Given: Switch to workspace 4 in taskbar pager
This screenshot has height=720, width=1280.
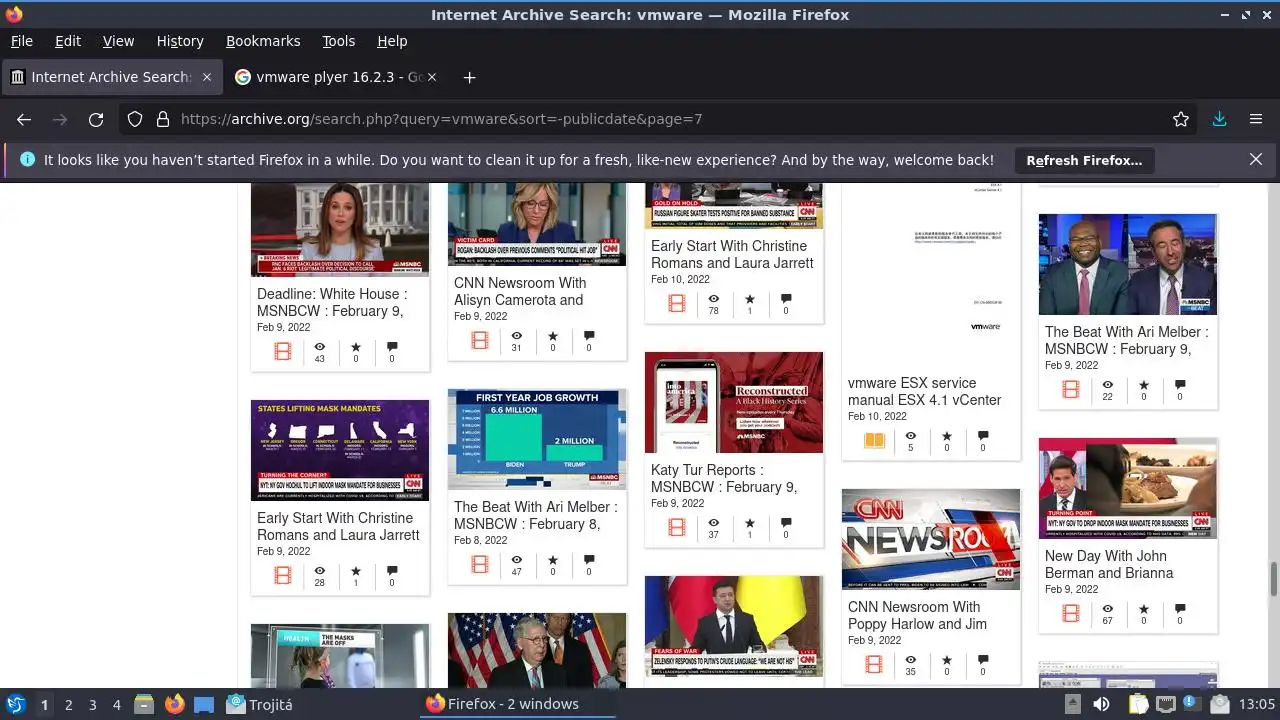Looking at the screenshot, I should (116, 704).
